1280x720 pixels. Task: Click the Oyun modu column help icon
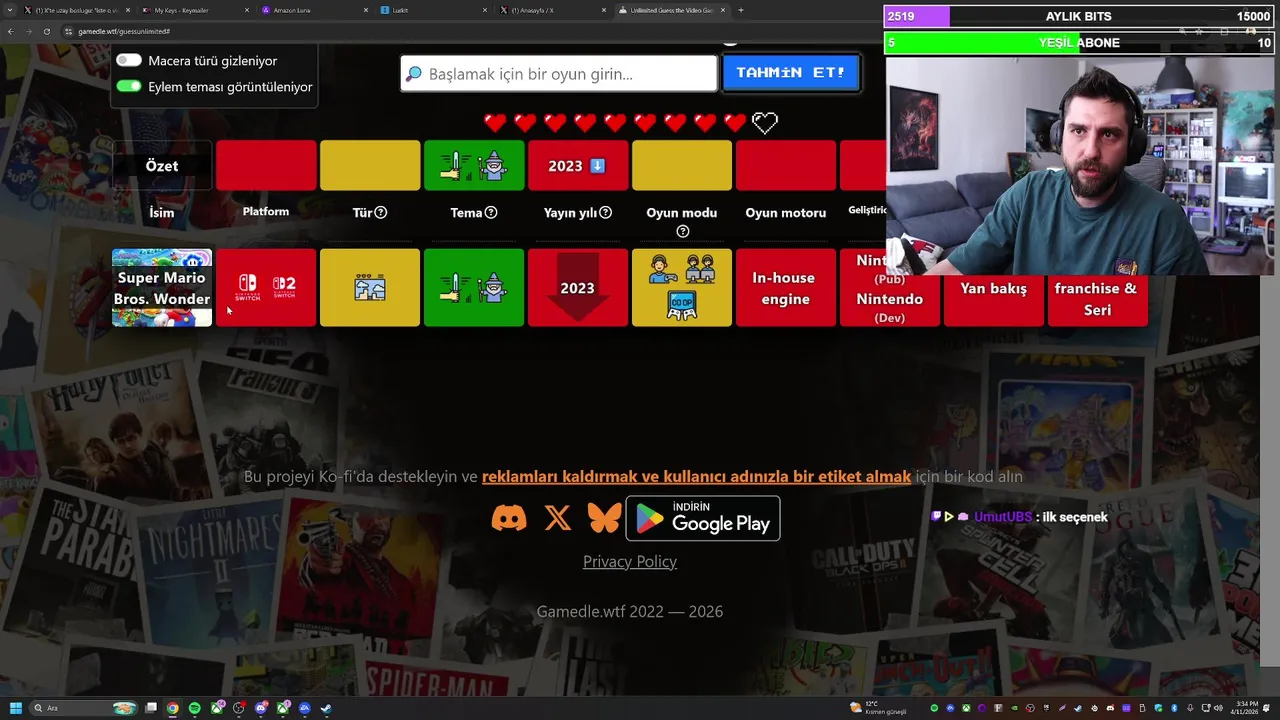(x=682, y=231)
